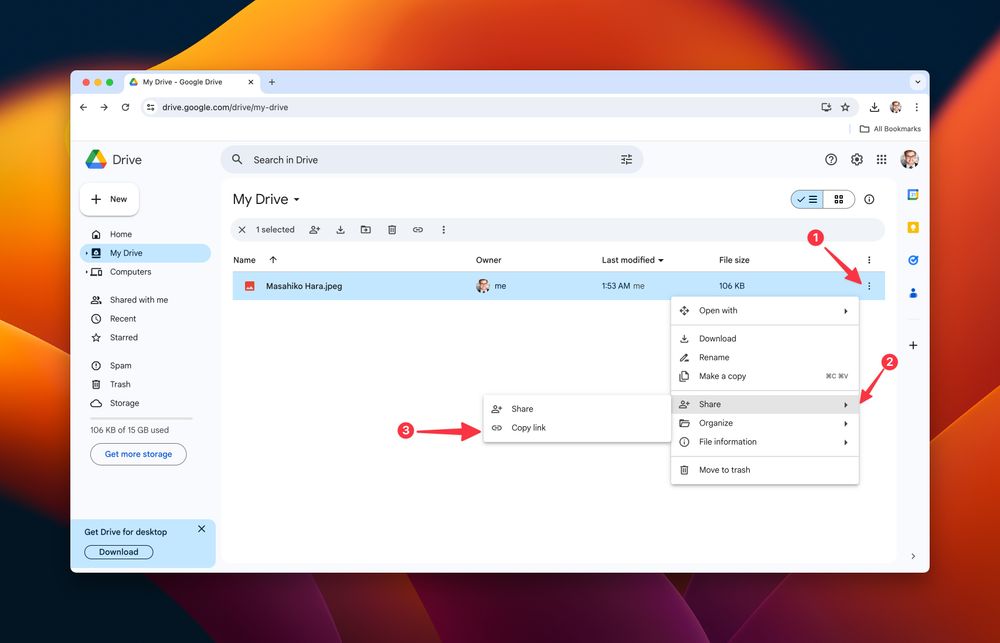Switch to grid layout view
Image resolution: width=1000 pixels, height=643 pixels.
pyautogui.click(x=838, y=199)
